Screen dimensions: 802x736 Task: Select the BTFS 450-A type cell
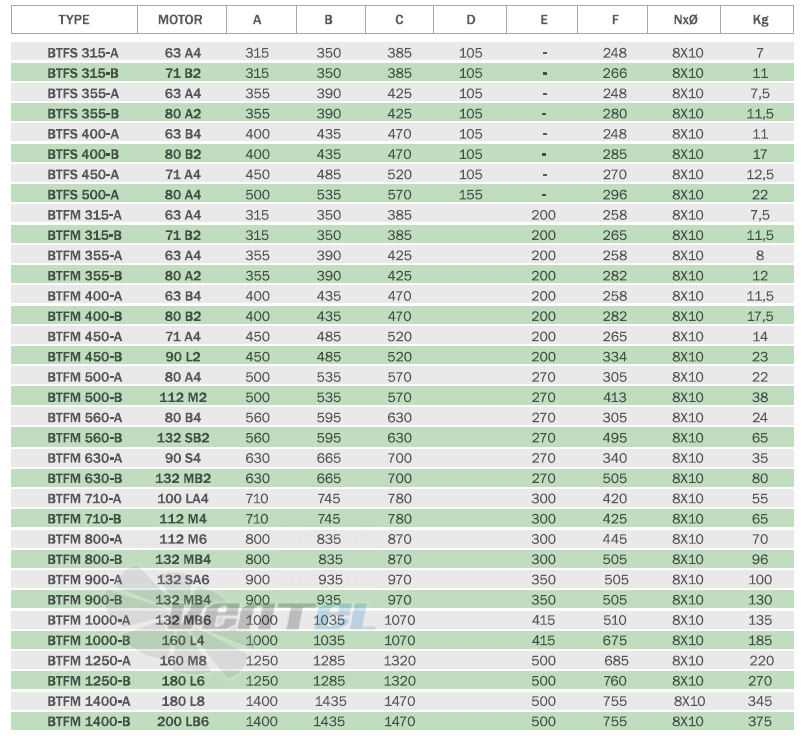coord(83,174)
